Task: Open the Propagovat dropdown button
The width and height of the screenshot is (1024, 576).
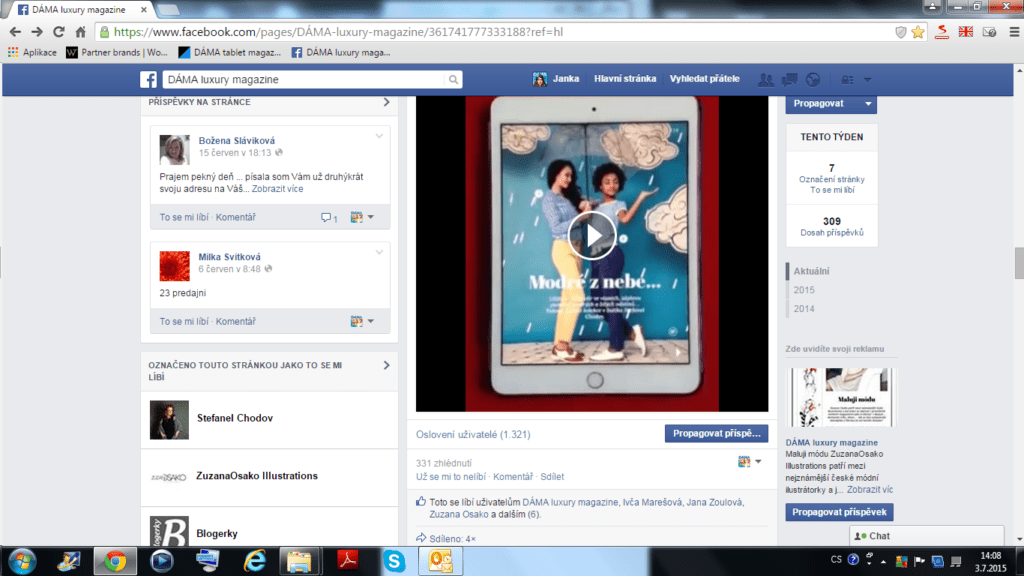Action: point(830,103)
